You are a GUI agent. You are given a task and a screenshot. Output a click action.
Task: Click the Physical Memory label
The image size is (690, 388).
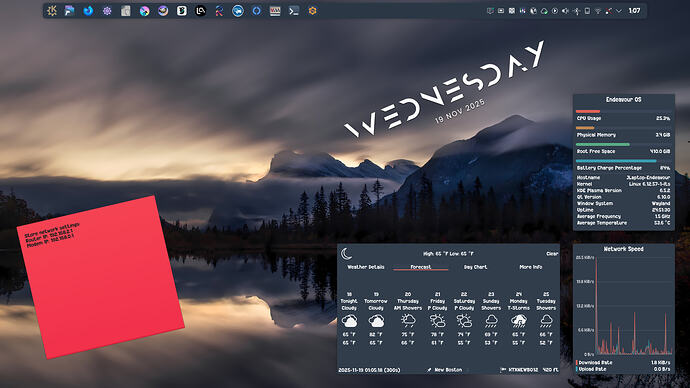pyautogui.click(x=596, y=135)
